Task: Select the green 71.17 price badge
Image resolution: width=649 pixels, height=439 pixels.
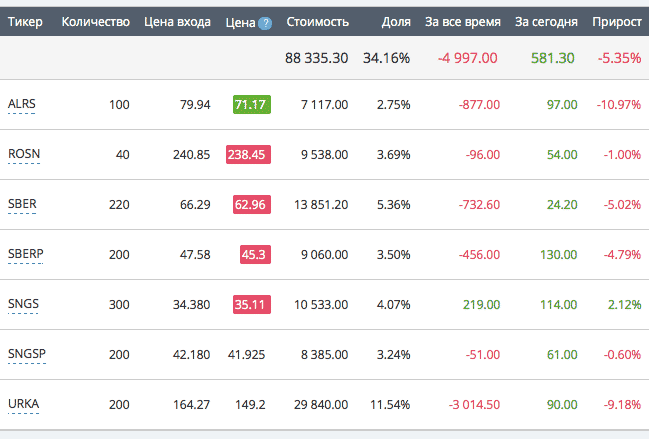Action: [x=252, y=104]
